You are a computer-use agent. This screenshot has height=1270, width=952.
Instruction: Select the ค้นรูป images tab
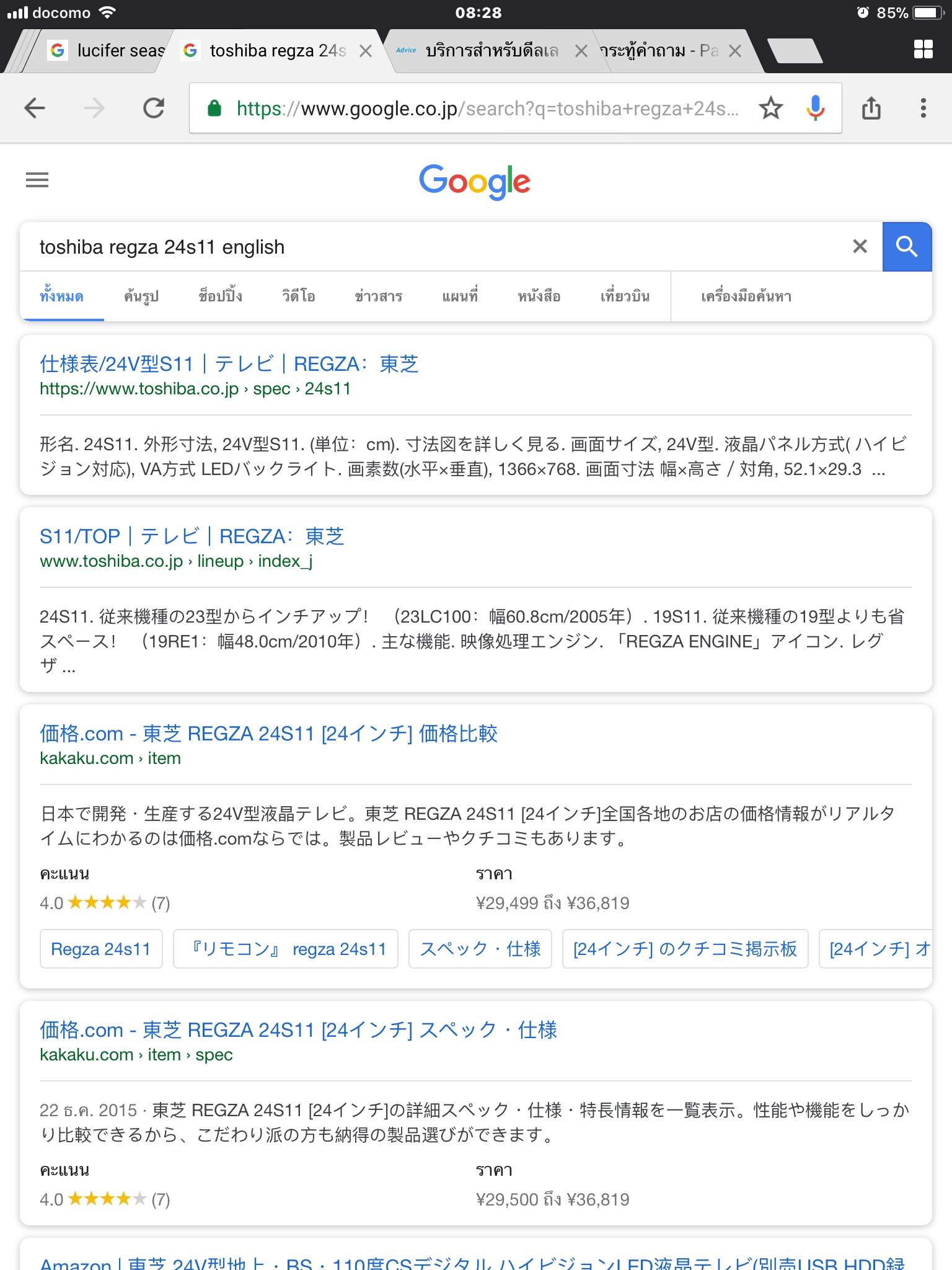click(141, 296)
